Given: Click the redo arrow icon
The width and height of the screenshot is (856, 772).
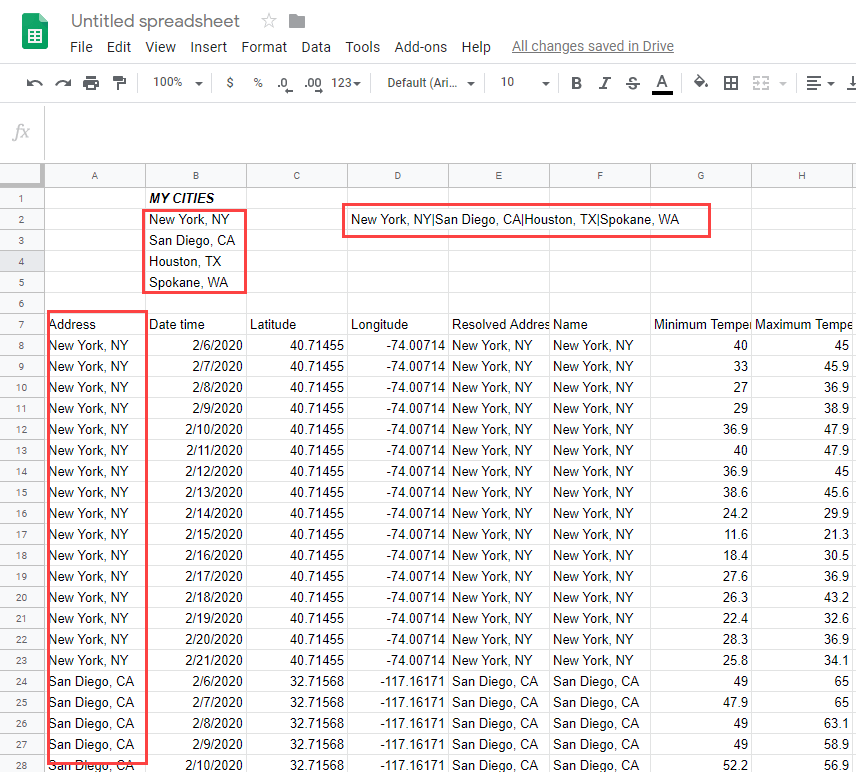Looking at the screenshot, I should click(63, 83).
